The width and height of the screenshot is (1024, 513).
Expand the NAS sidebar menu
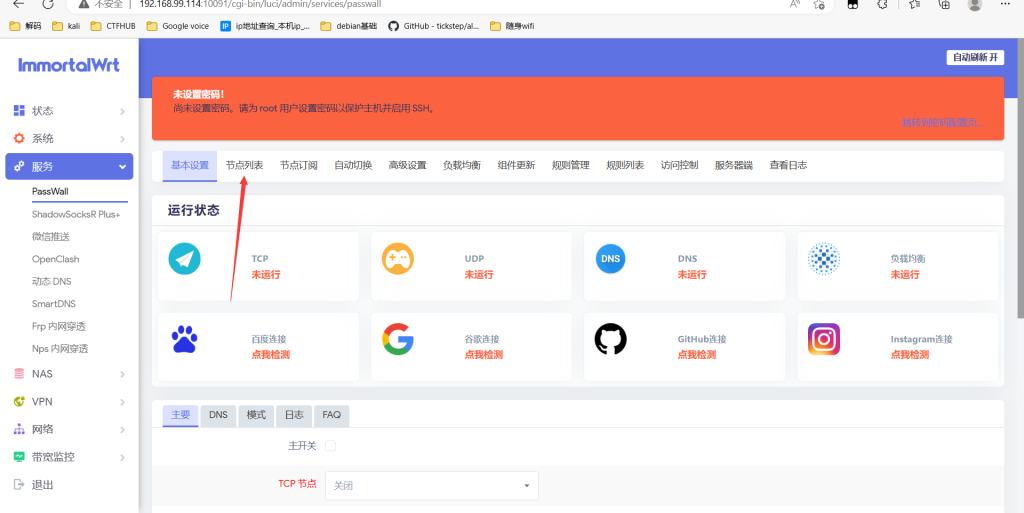(x=69, y=374)
